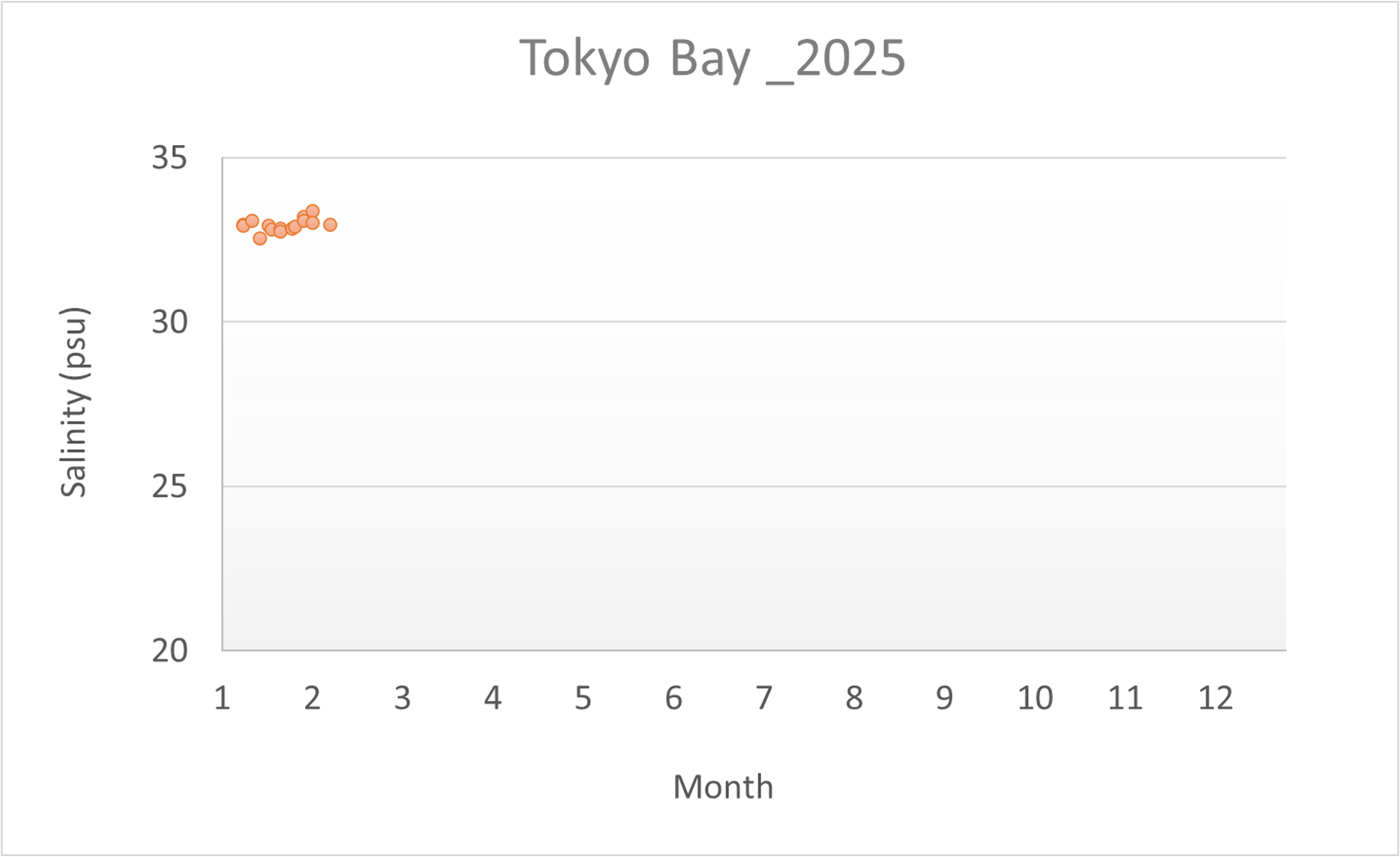The width and height of the screenshot is (1400, 857).
Task: Select the lowest orange data point
Action: [x=260, y=239]
